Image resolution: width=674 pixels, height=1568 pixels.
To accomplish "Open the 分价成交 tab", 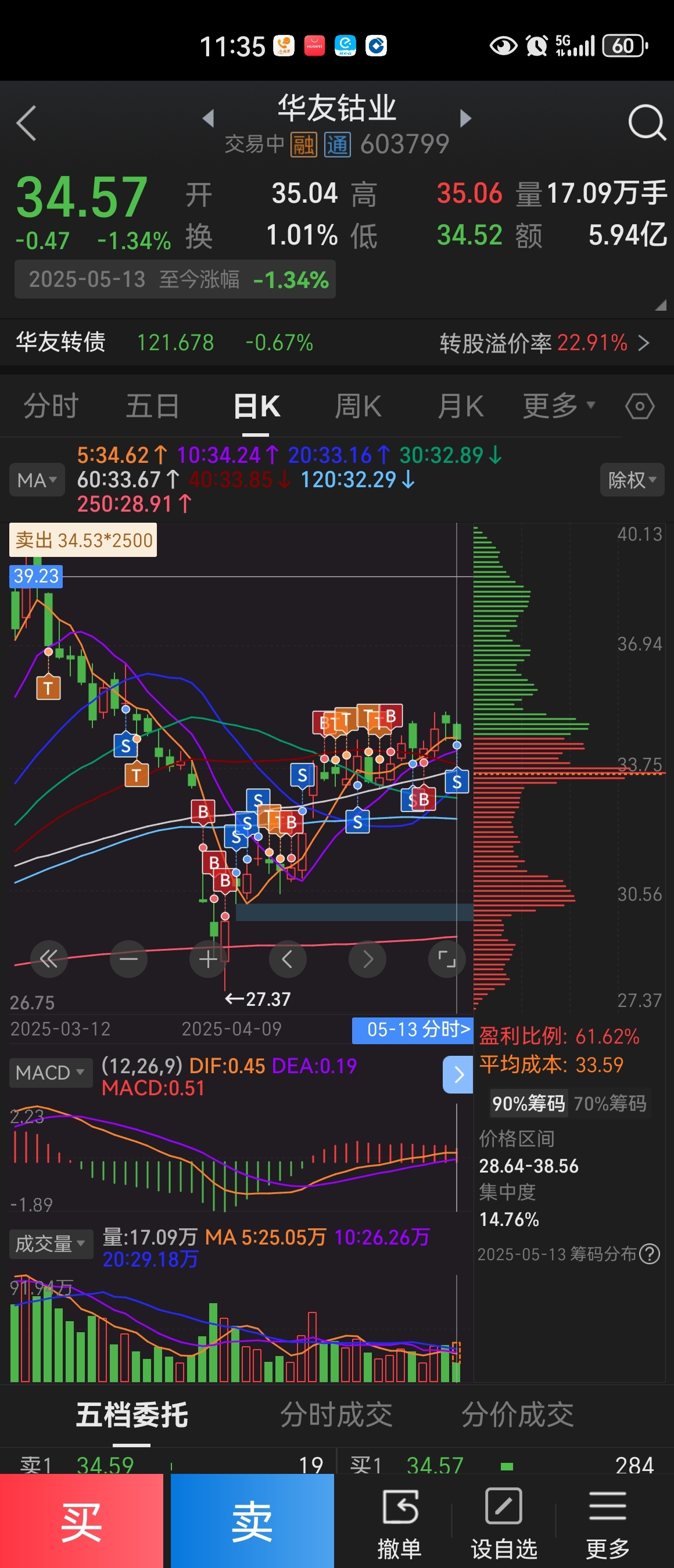I will 518,1415.
